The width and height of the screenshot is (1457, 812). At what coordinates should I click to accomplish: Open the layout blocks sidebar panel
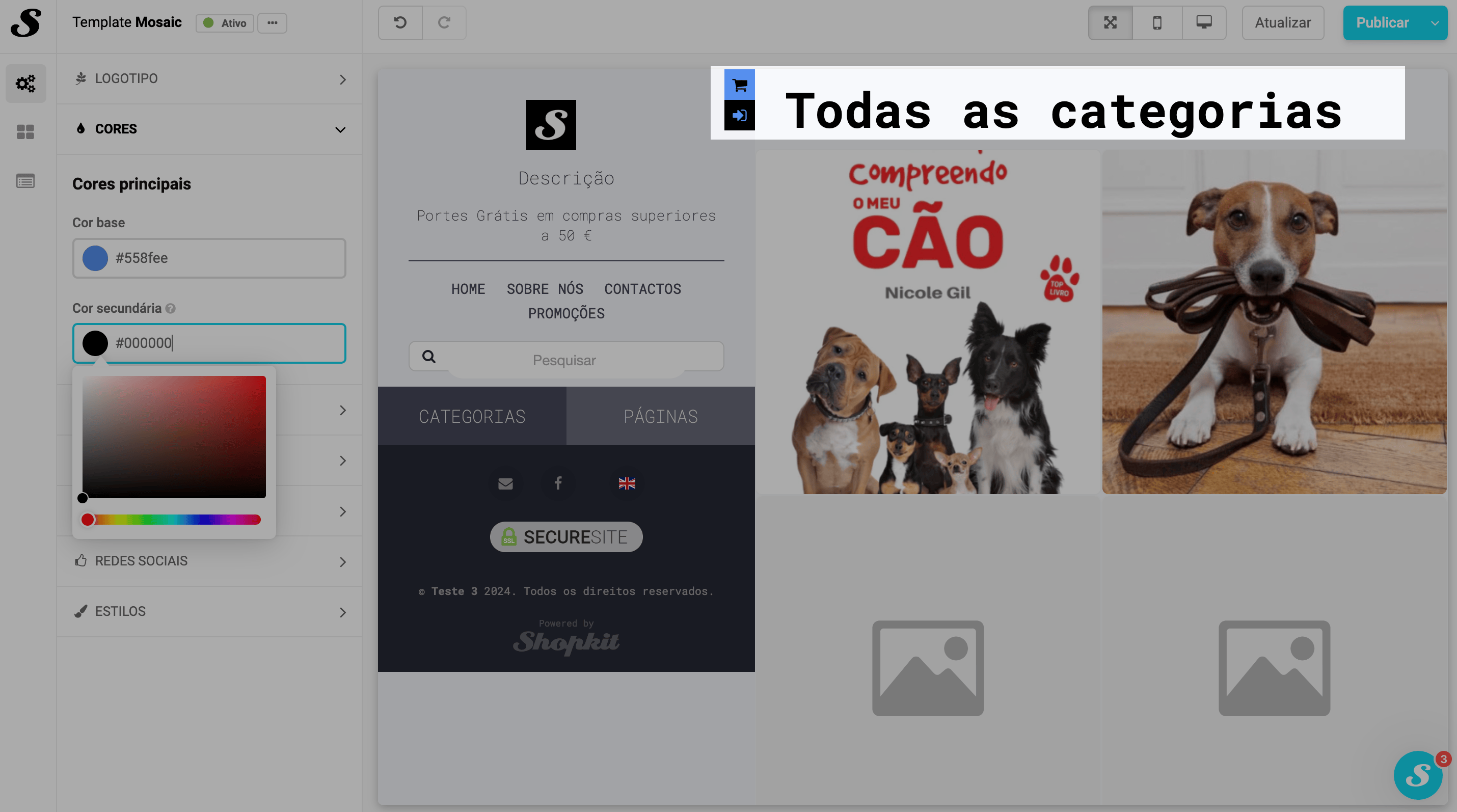click(x=25, y=132)
